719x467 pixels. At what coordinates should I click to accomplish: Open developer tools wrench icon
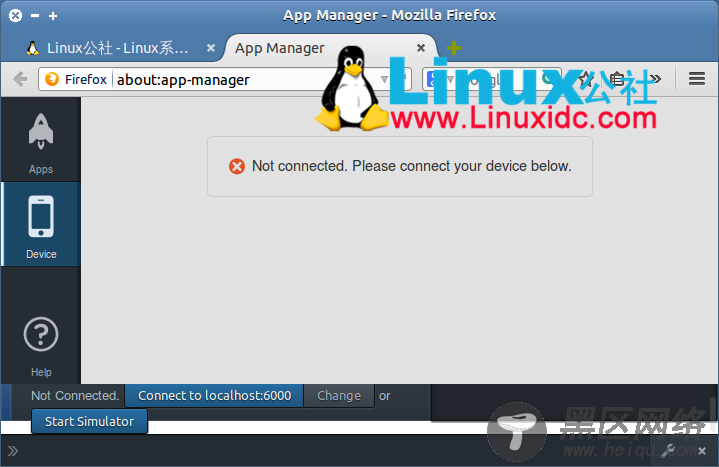point(668,451)
